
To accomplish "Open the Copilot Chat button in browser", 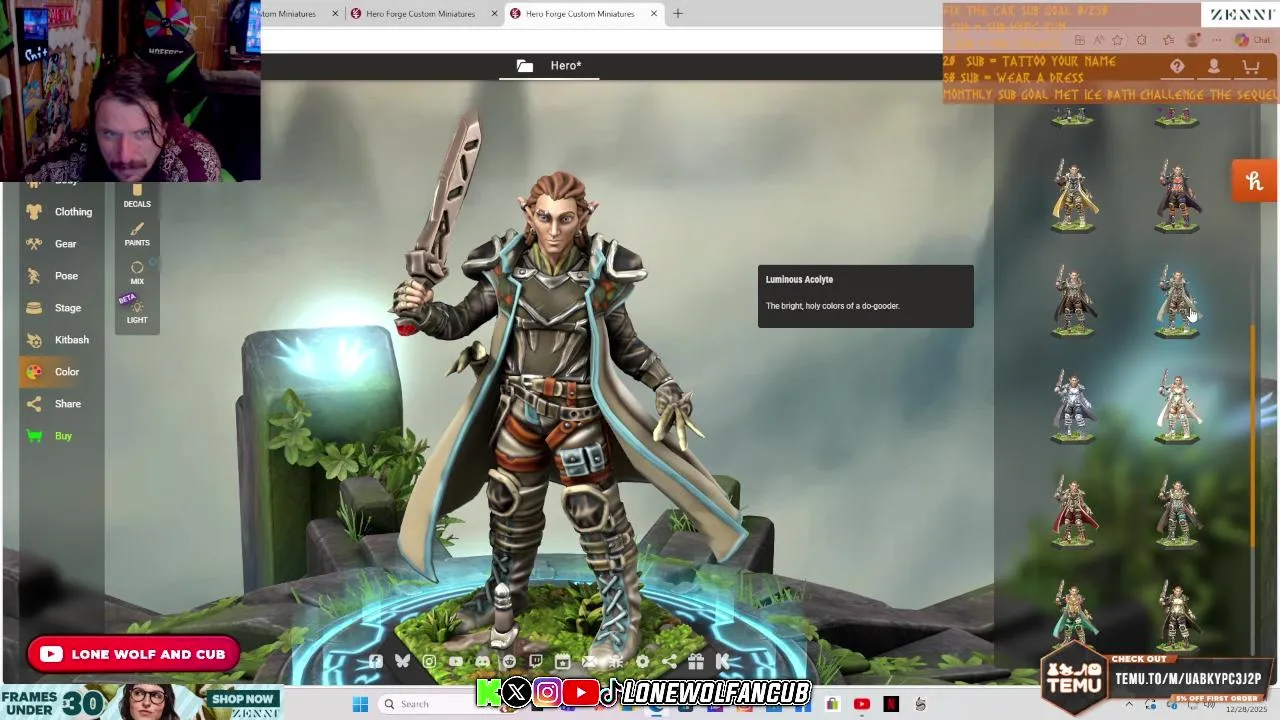I will (1253, 41).
